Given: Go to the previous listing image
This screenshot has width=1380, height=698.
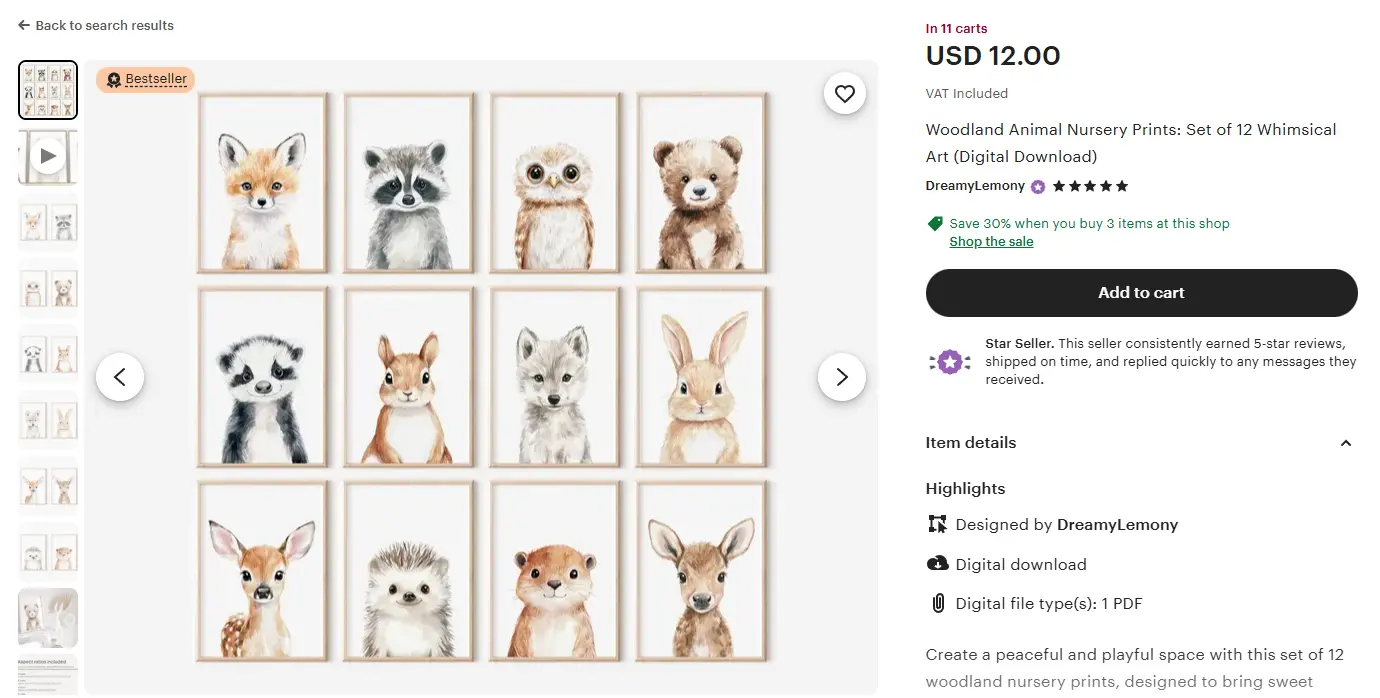Looking at the screenshot, I should point(120,377).
